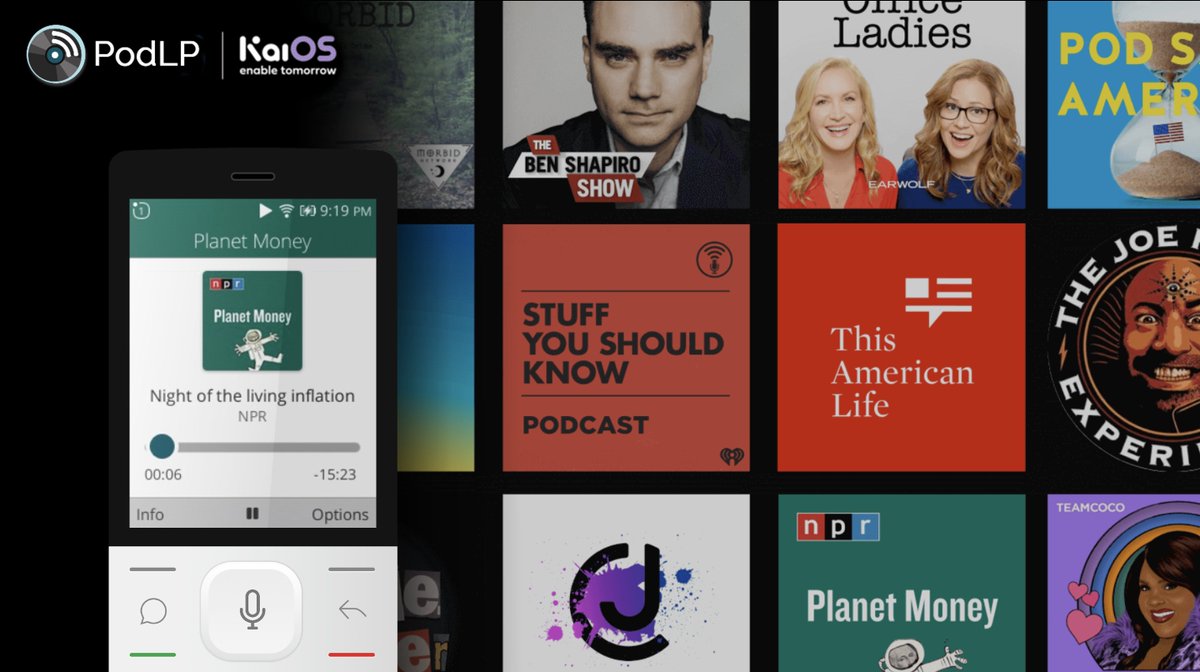Click the NPR publisher label under episode
Image resolution: width=1200 pixels, height=672 pixels.
pyautogui.click(x=252, y=416)
